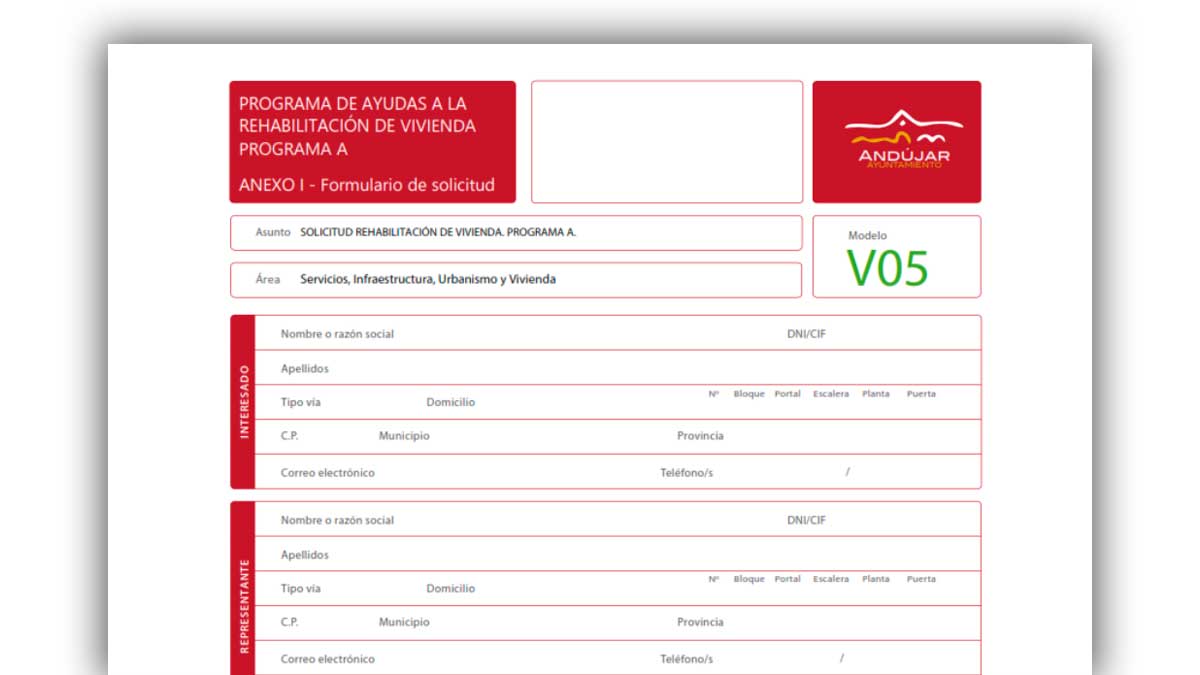The width and height of the screenshot is (1200, 675).
Task: Select the Área field text
Action: point(428,280)
